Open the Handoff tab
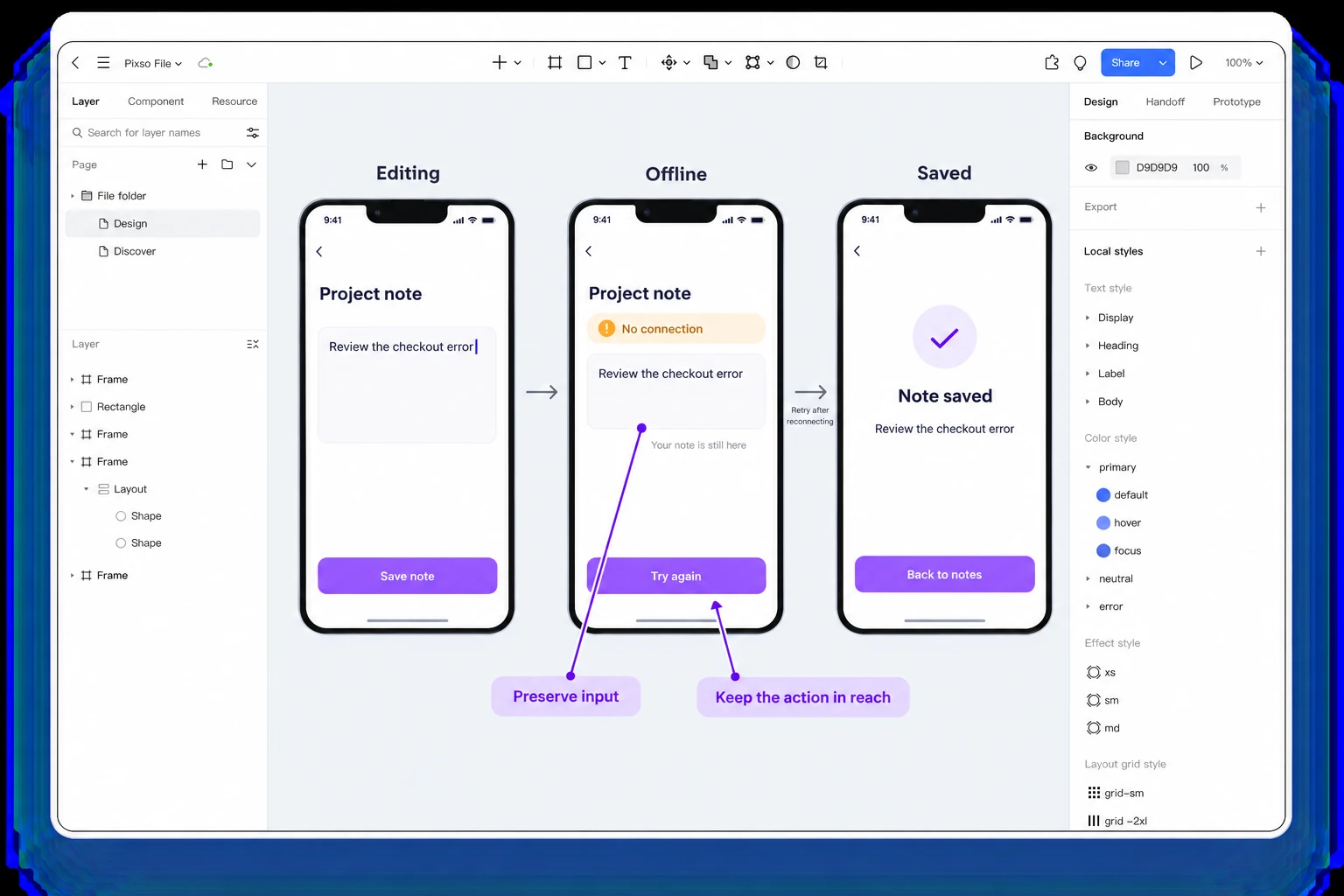This screenshot has height=896, width=1344. tap(1165, 101)
